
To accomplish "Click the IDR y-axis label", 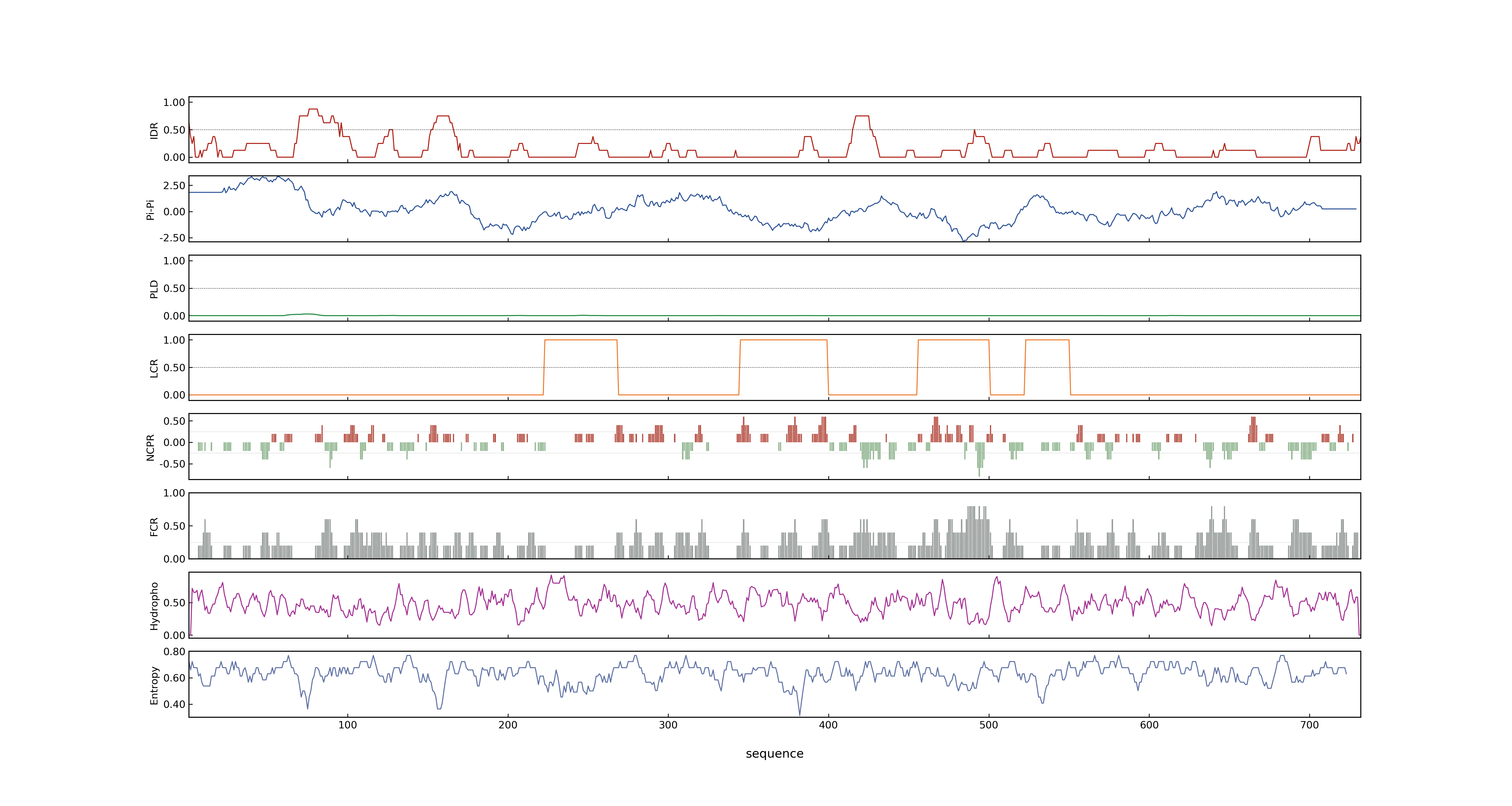I will [154, 130].
